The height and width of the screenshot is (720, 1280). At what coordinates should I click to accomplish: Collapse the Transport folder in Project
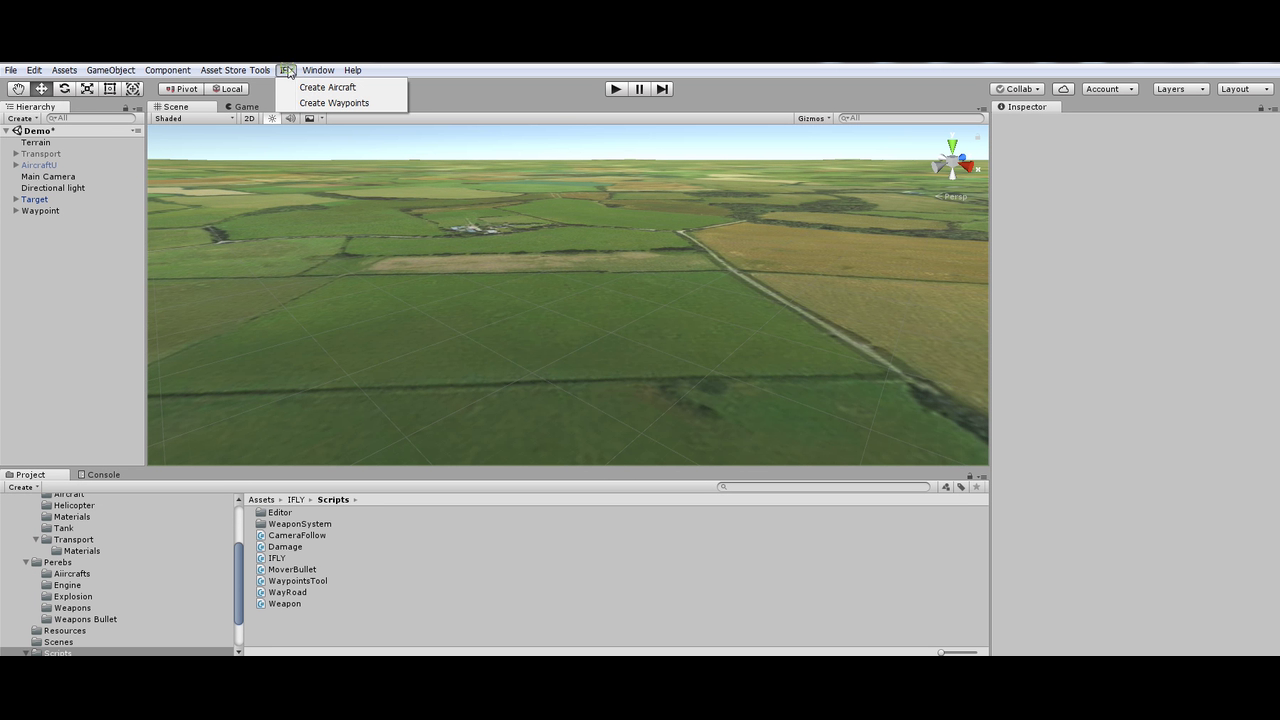36,540
